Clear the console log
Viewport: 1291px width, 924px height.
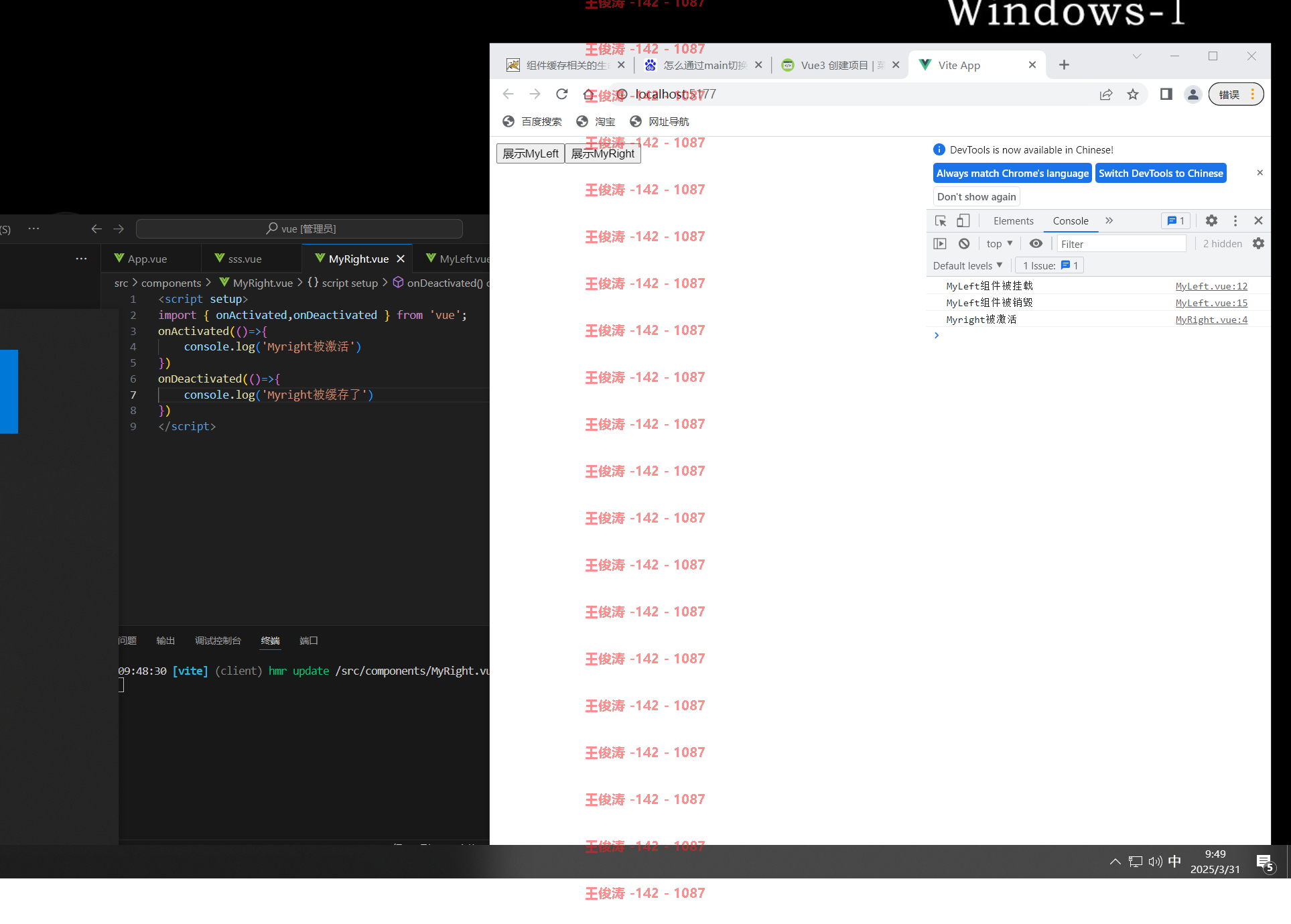964,244
